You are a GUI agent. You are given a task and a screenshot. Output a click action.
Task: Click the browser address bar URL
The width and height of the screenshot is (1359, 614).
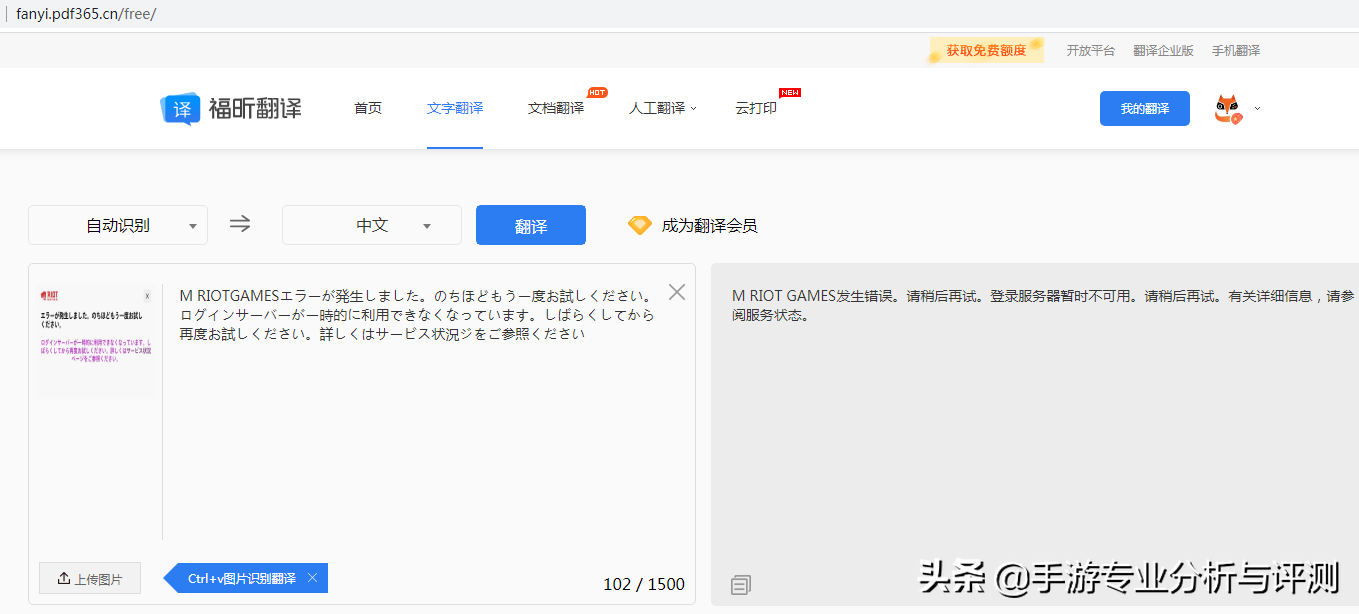tap(86, 14)
